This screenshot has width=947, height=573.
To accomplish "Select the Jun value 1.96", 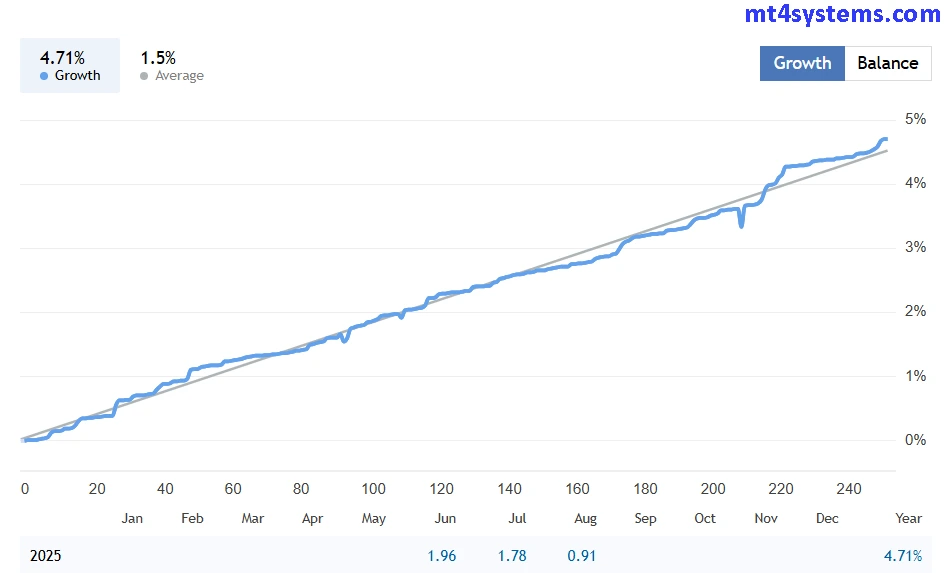I will click(x=441, y=556).
